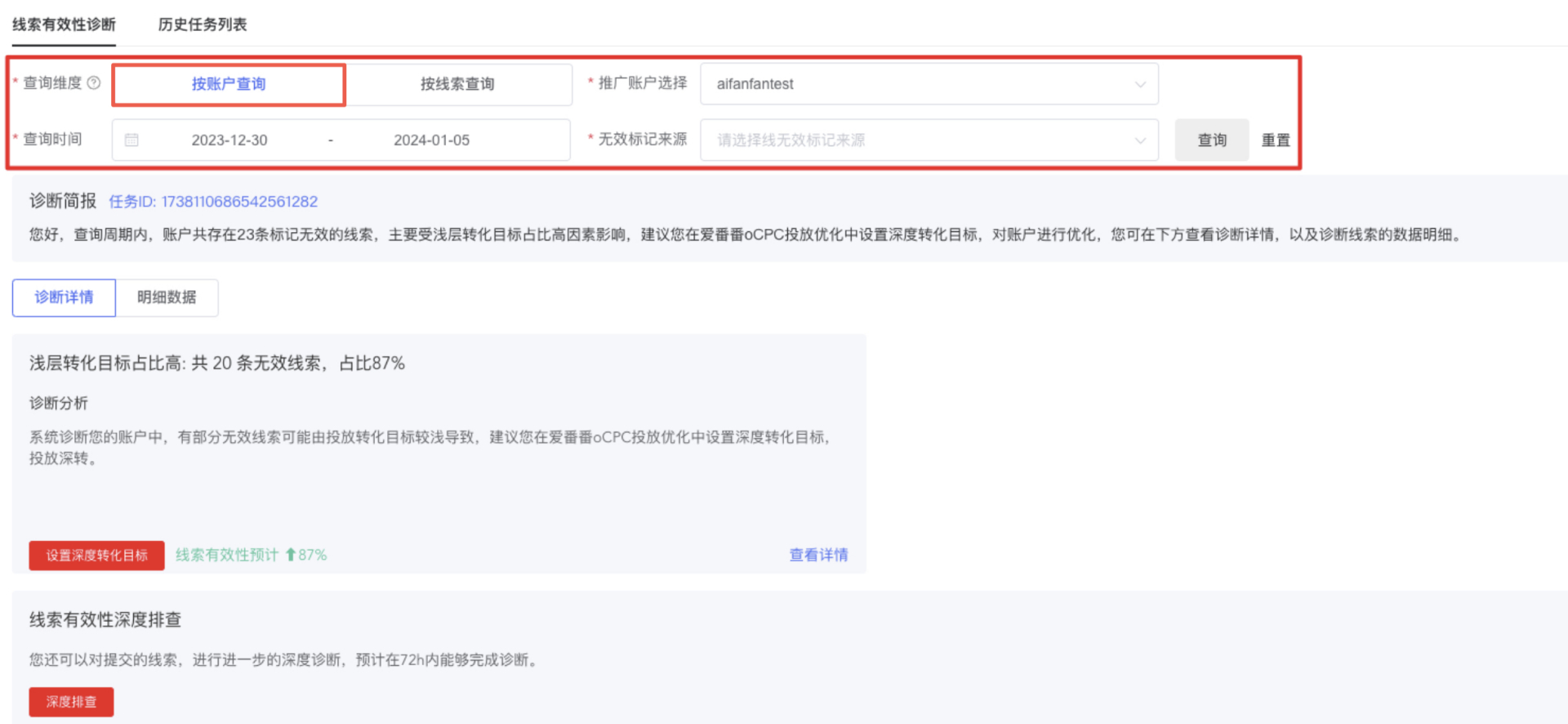This screenshot has height=724, width=1568.
Task: Click the start date 2023-12-30 field
Action: tap(229, 141)
